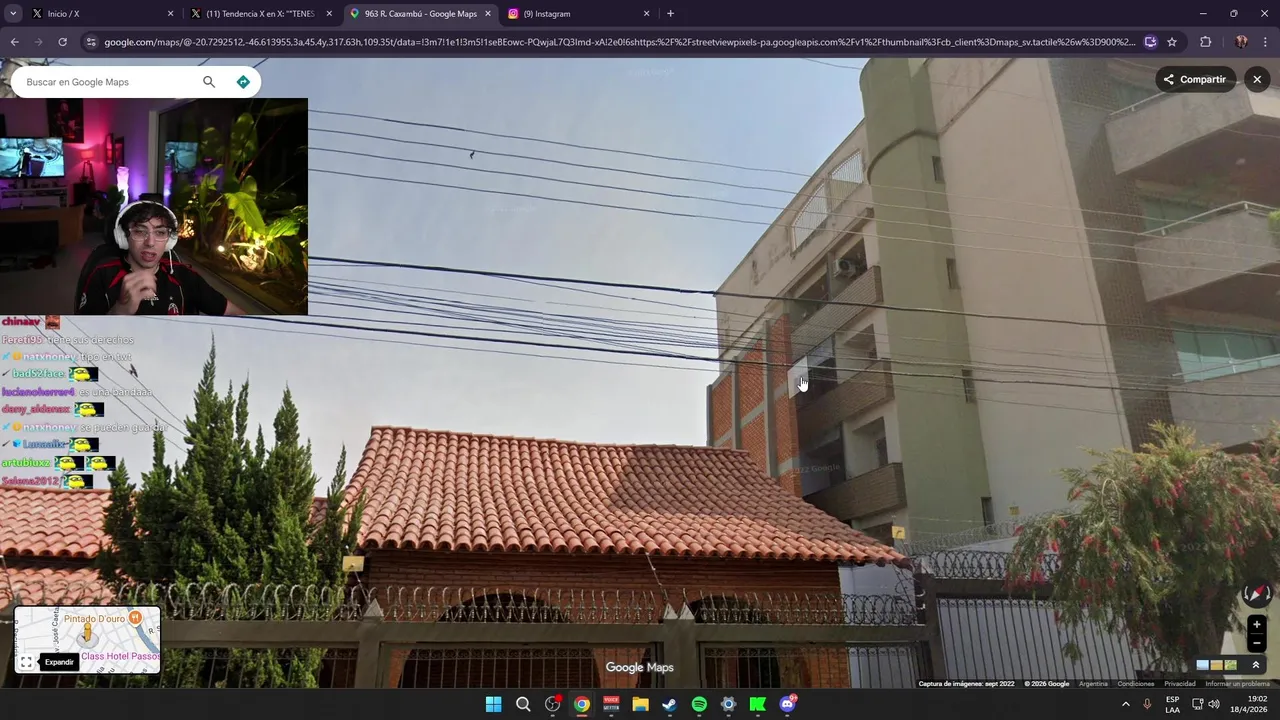1280x720 pixels.
Task: Zoom in with the plus button
Action: (x=1257, y=624)
